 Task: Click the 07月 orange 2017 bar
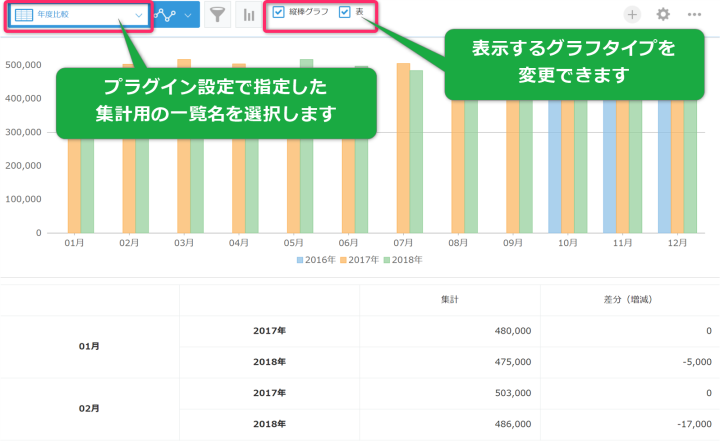pyautogui.click(x=403, y=148)
